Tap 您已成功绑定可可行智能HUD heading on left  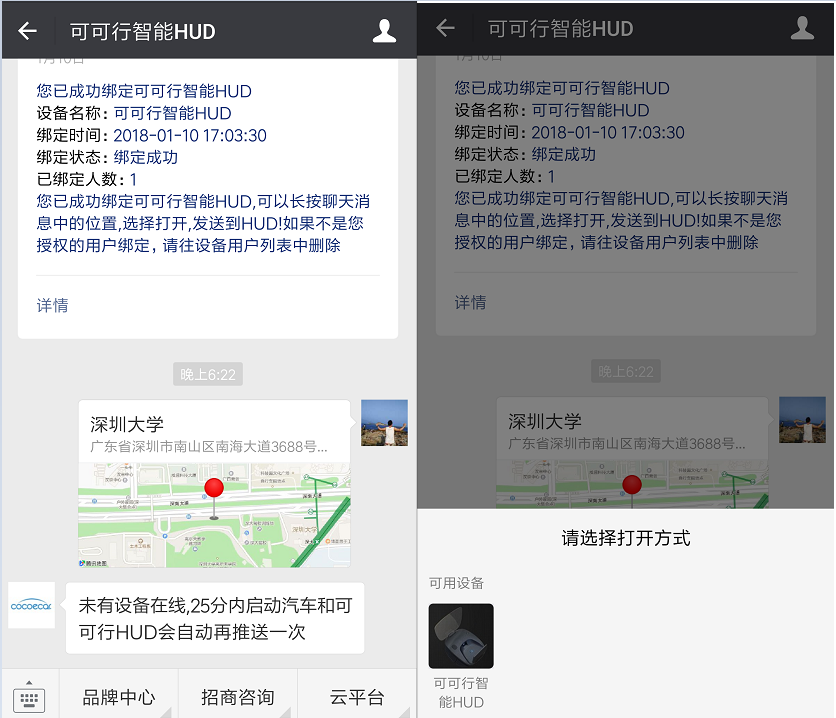coord(144,91)
